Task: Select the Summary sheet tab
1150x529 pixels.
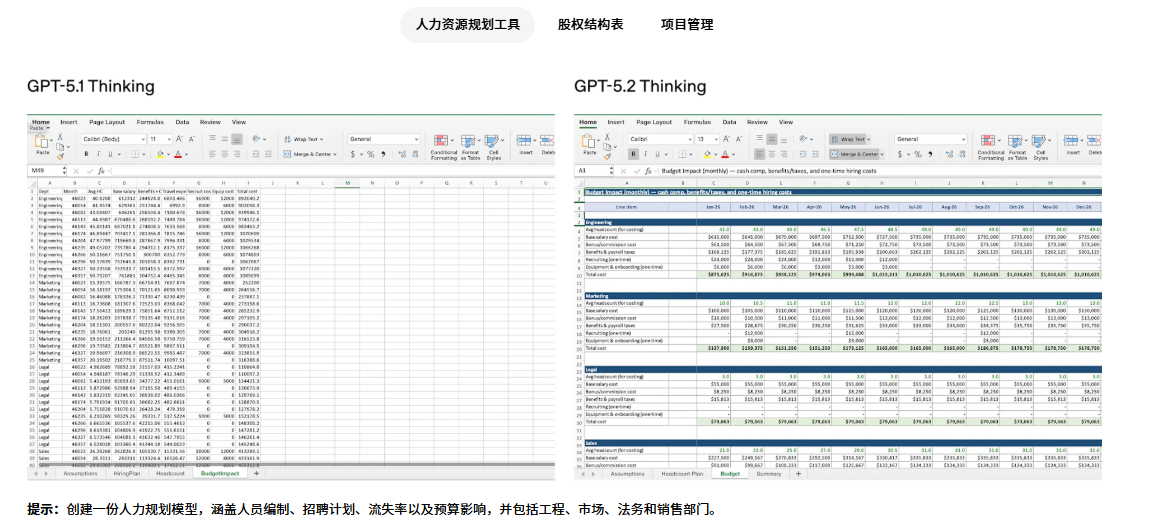Action: tap(769, 473)
